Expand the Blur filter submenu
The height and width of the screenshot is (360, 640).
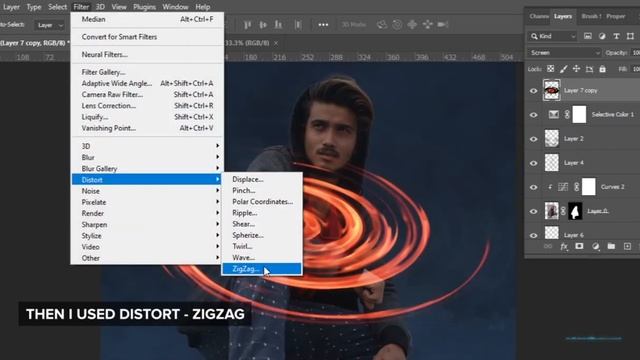point(147,157)
